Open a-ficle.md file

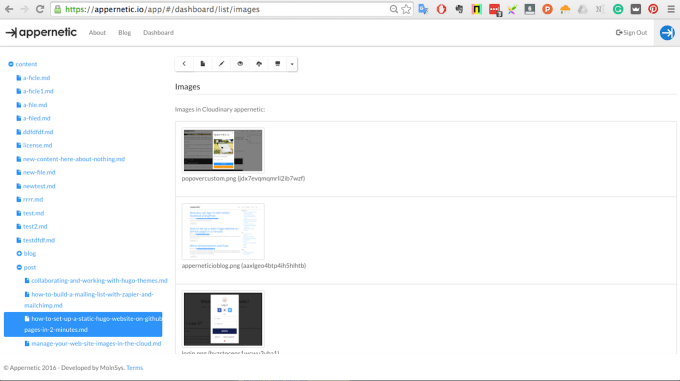[36, 78]
